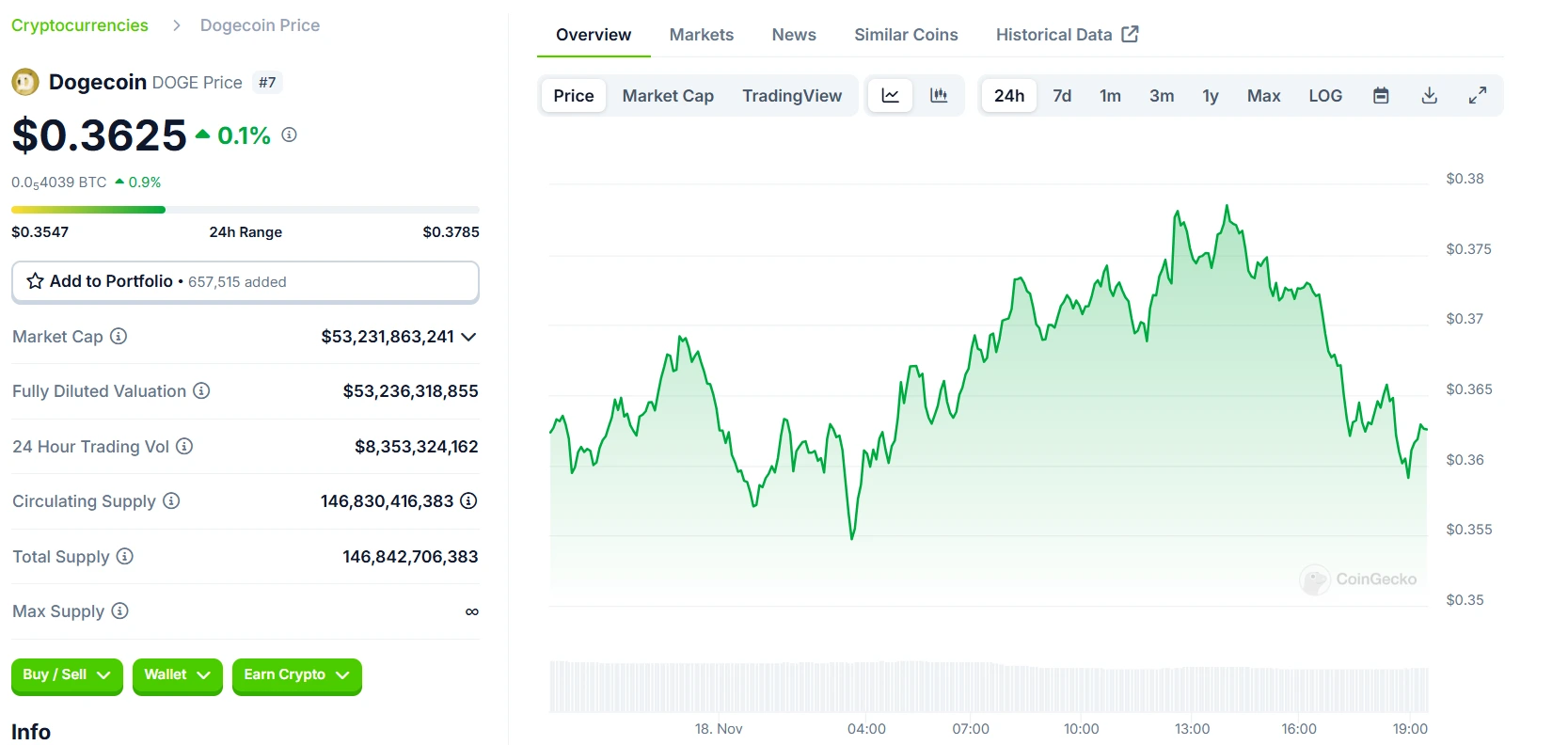Click the 24h low value $0.3547
Viewport: 1568px width, 745px height.
[40, 232]
